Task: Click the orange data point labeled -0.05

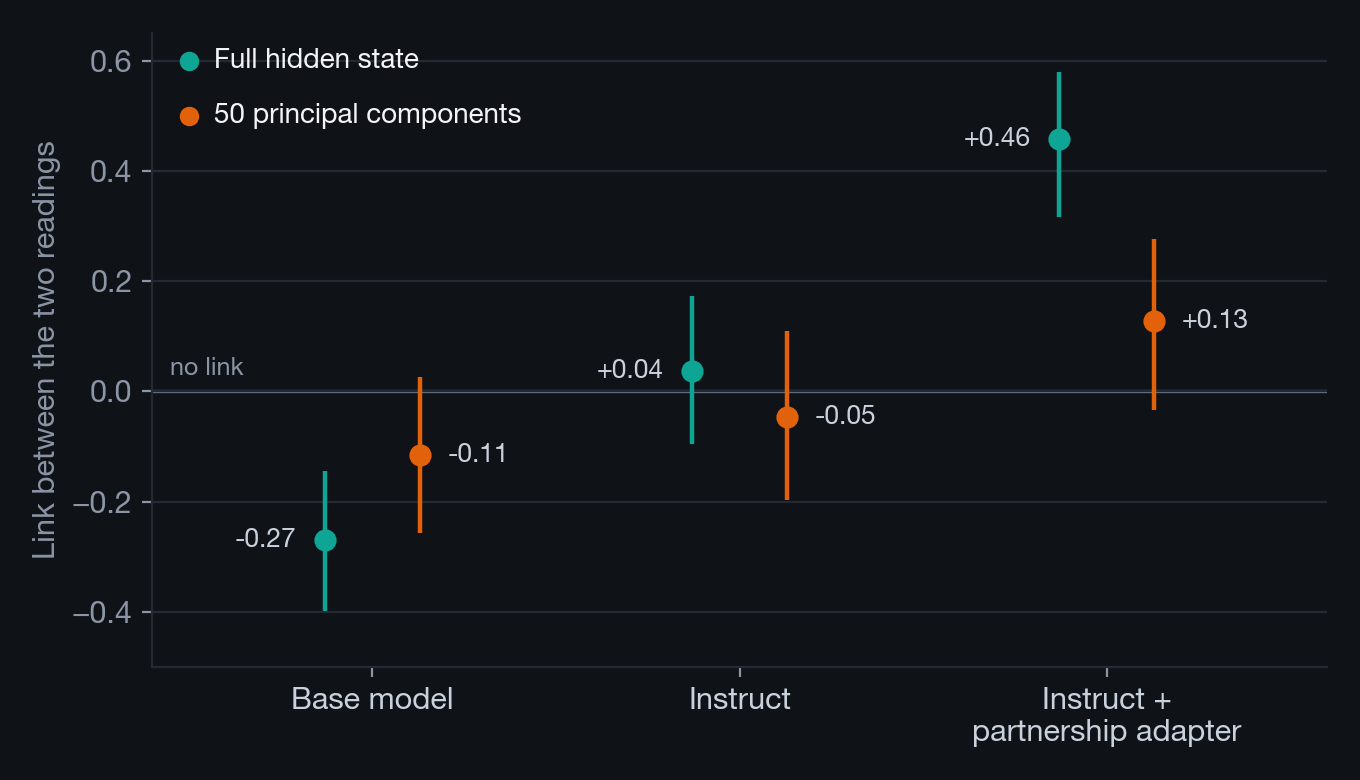Action: click(787, 417)
